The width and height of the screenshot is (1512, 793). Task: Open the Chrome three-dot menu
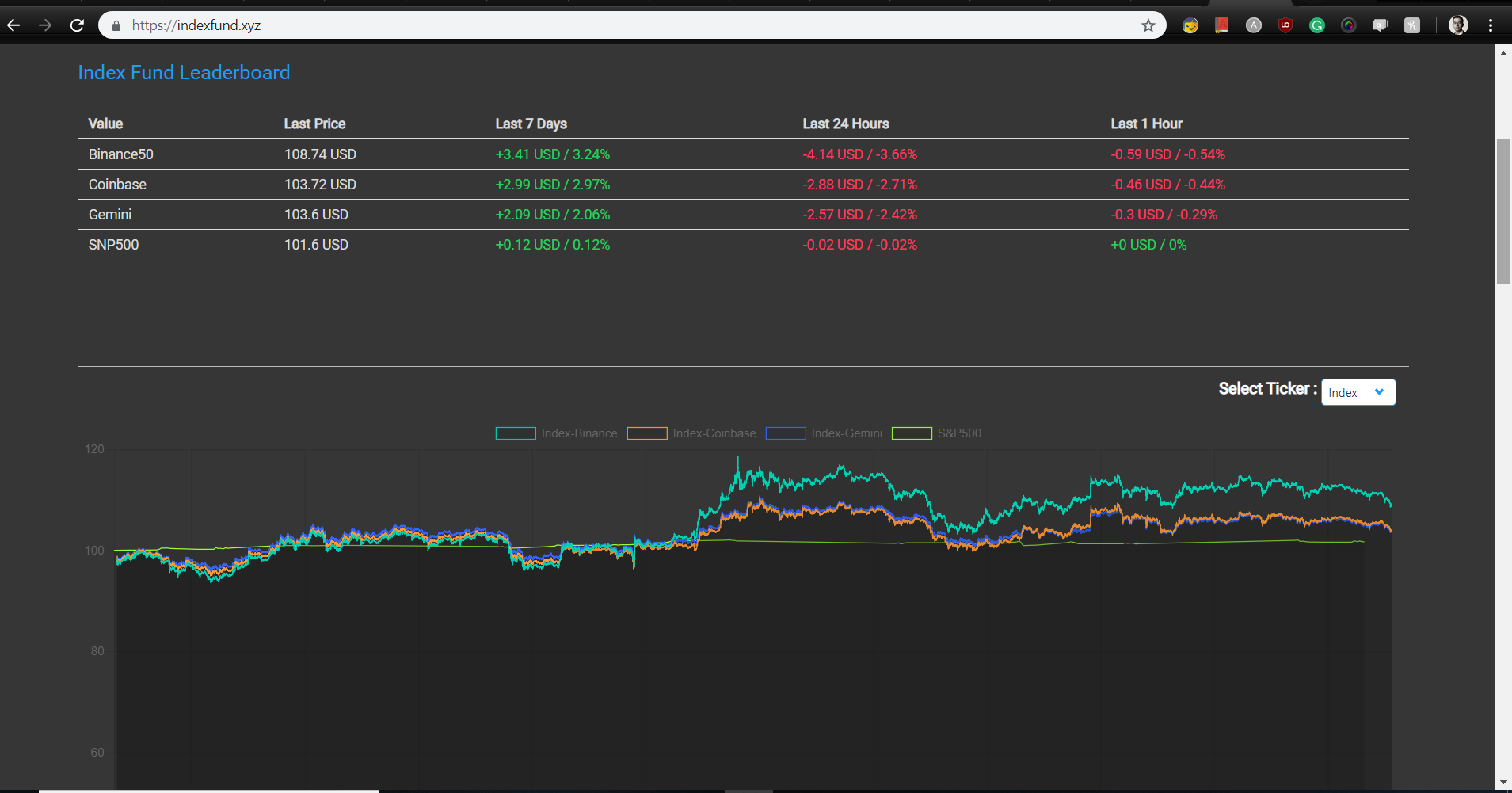1491,25
